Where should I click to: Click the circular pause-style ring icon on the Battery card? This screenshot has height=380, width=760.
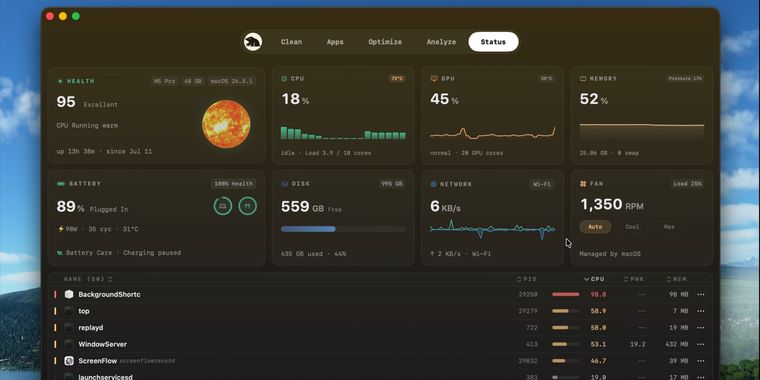click(x=248, y=206)
